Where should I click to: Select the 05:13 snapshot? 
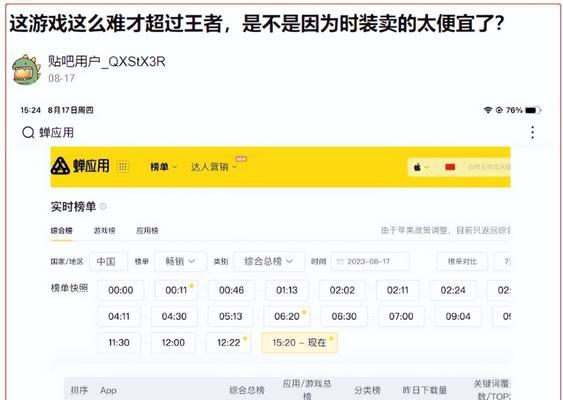click(x=231, y=316)
